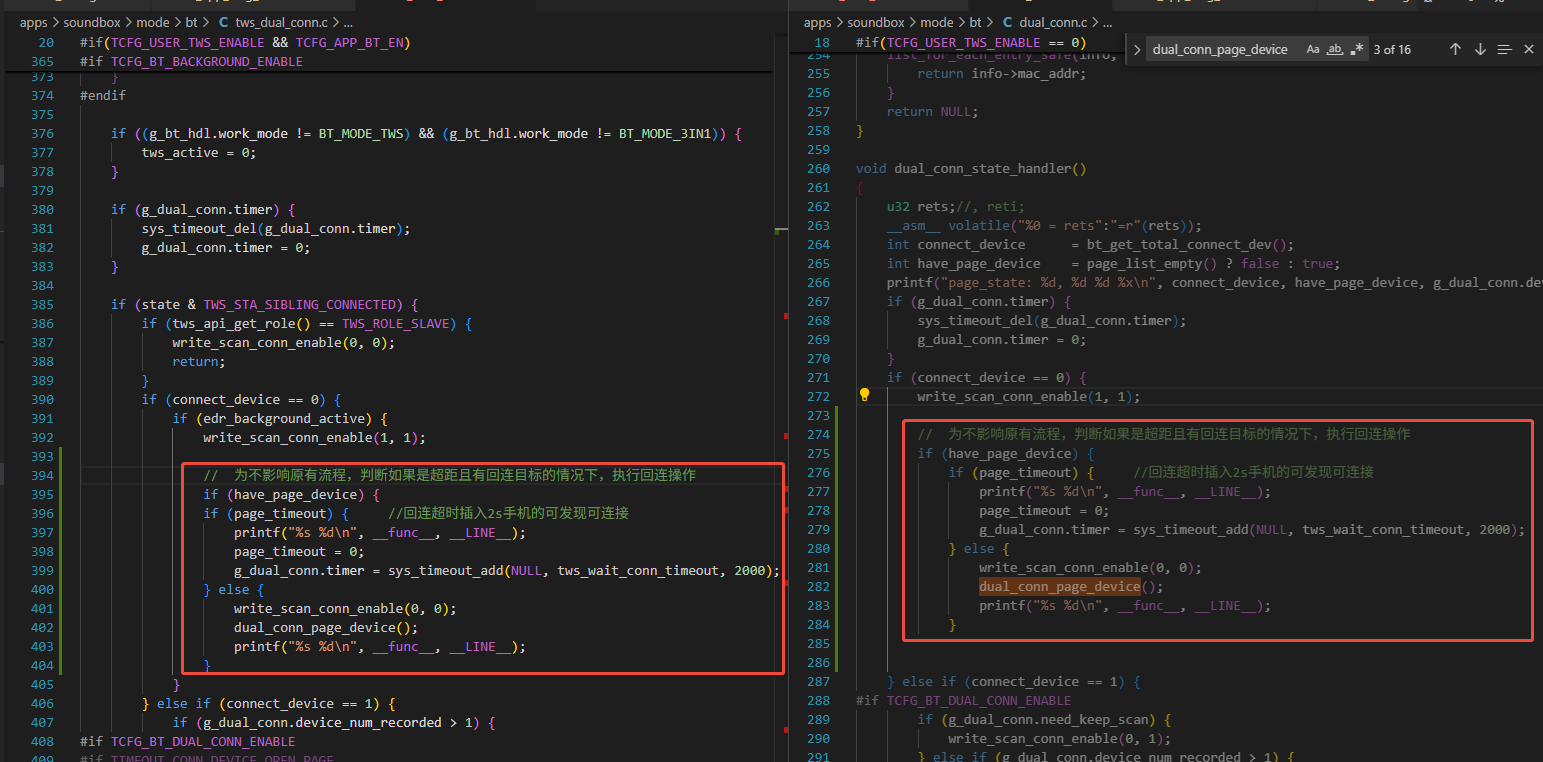Toggle Use Regular Expression in find widget
Image resolution: width=1543 pixels, height=762 pixels.
click(x=1357, y=49)
